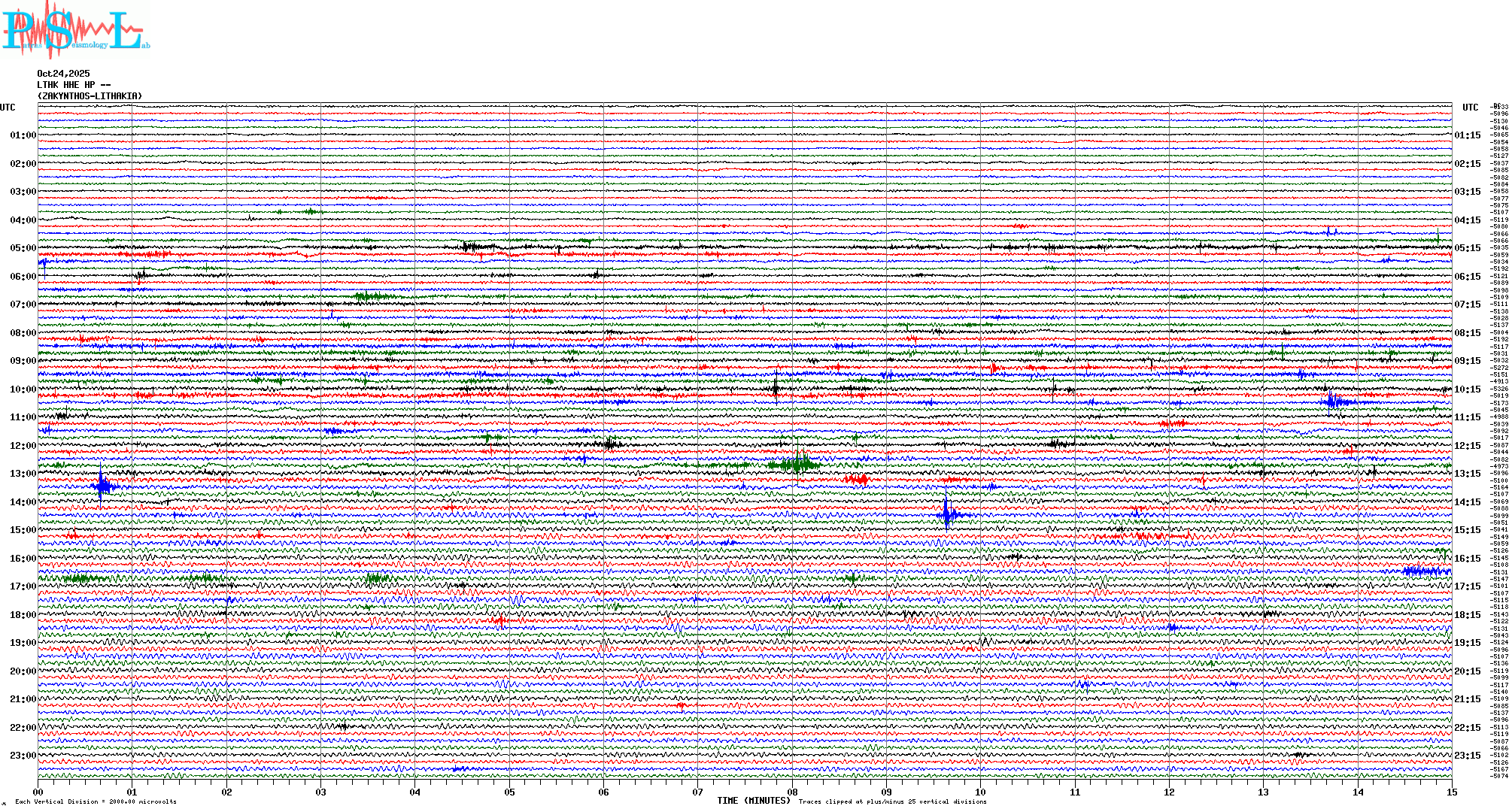Click the Oct24,2025 date text
This screenshot has width=1512, height=812.
63,74
